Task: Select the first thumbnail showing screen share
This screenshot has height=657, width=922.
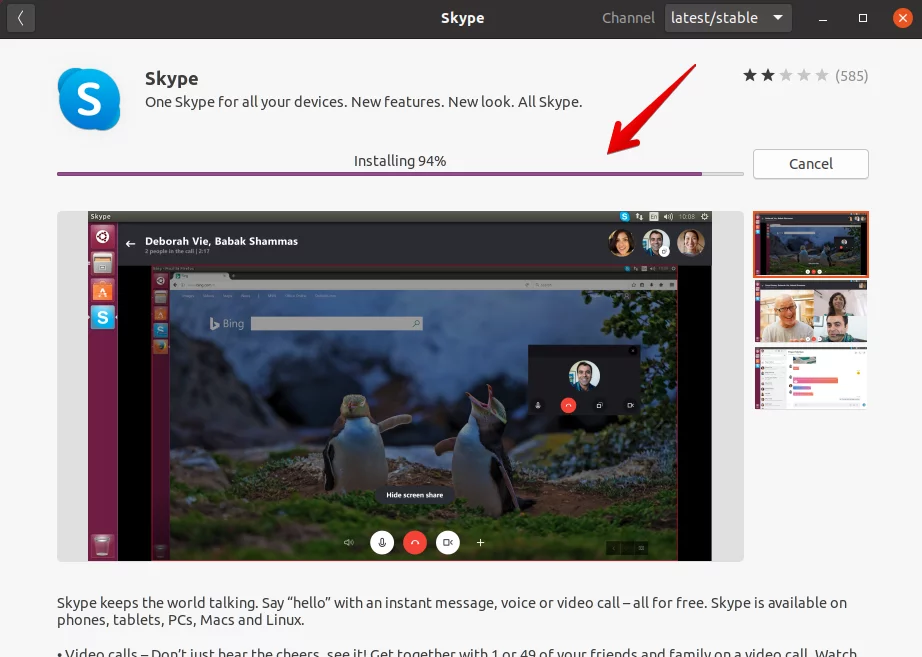Action: point(810,244)
